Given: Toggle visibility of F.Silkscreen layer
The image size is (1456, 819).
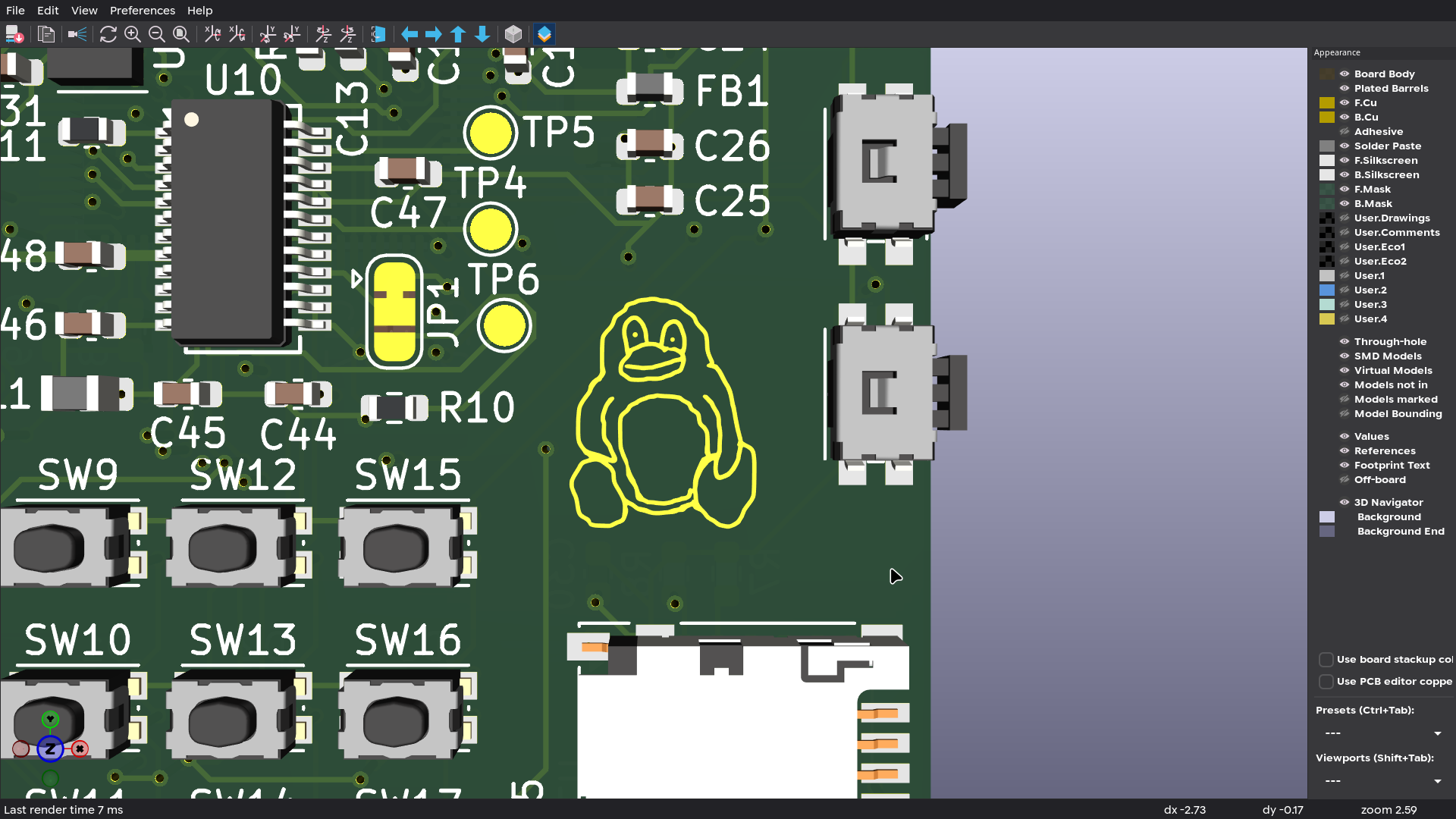Looking at the screenshot, I should click(x=1345, y=160).
